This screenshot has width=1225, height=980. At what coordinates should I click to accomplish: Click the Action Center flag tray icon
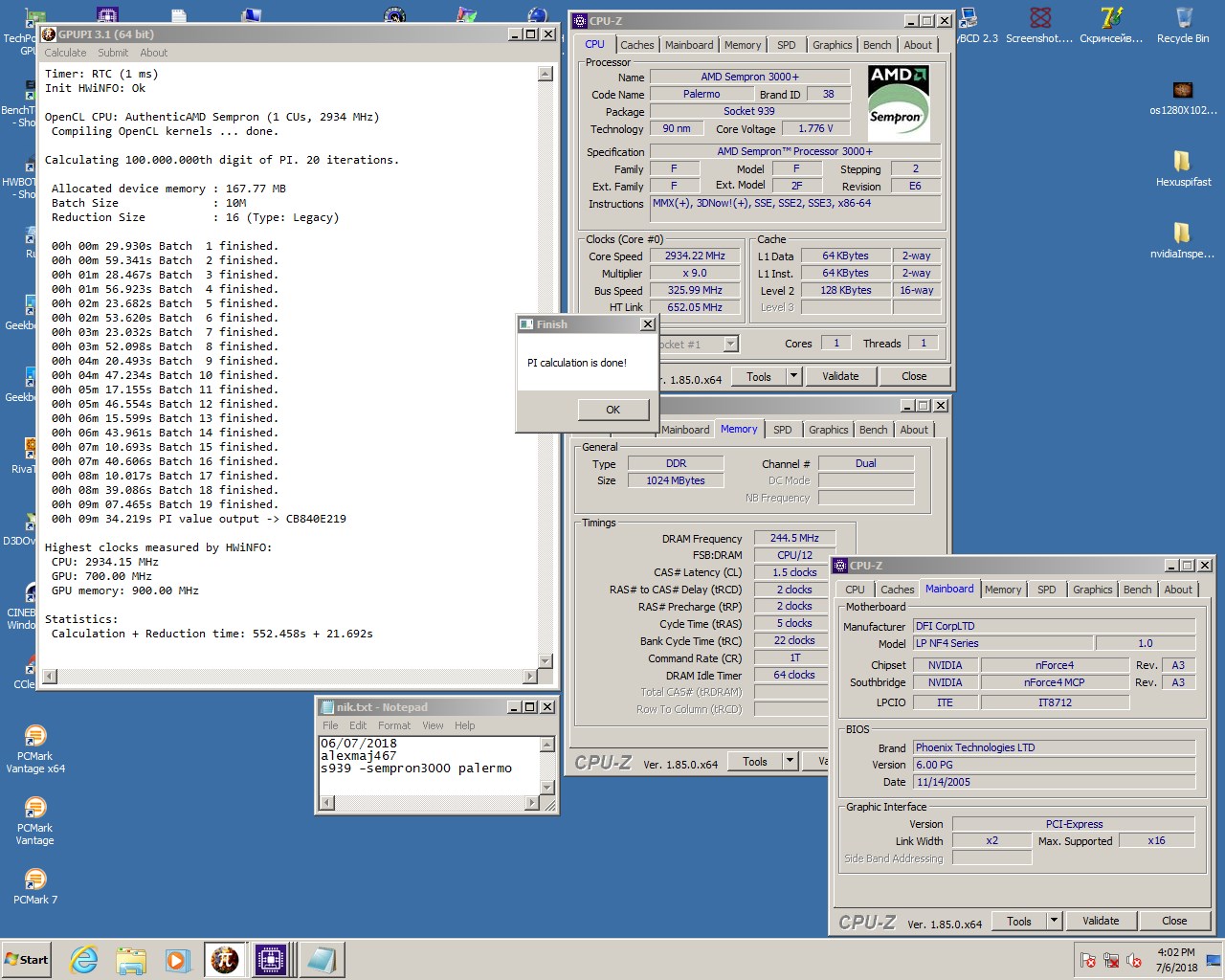tap(1088, 960)
